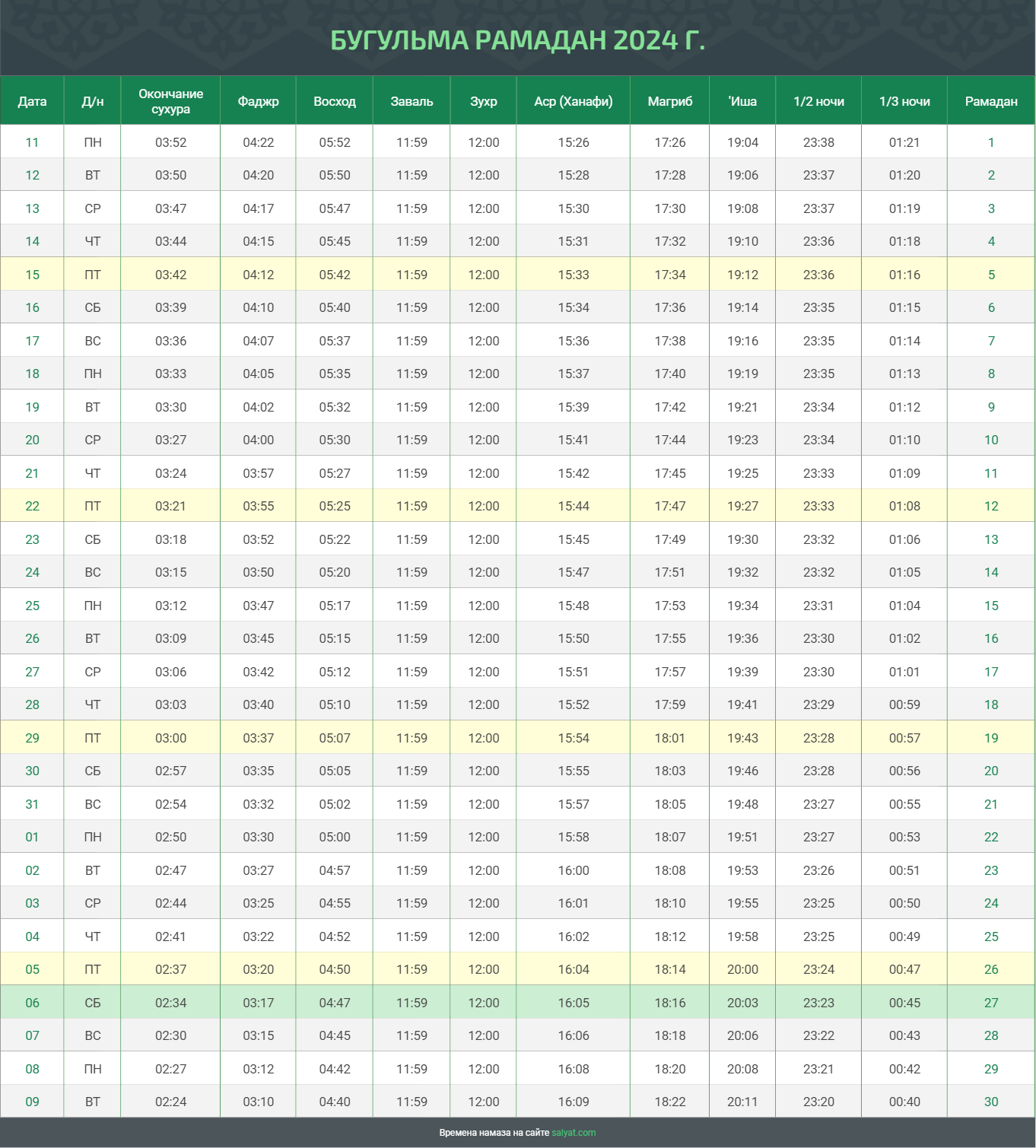Select Fajr time 04:20 on date 12

(258, 175)
